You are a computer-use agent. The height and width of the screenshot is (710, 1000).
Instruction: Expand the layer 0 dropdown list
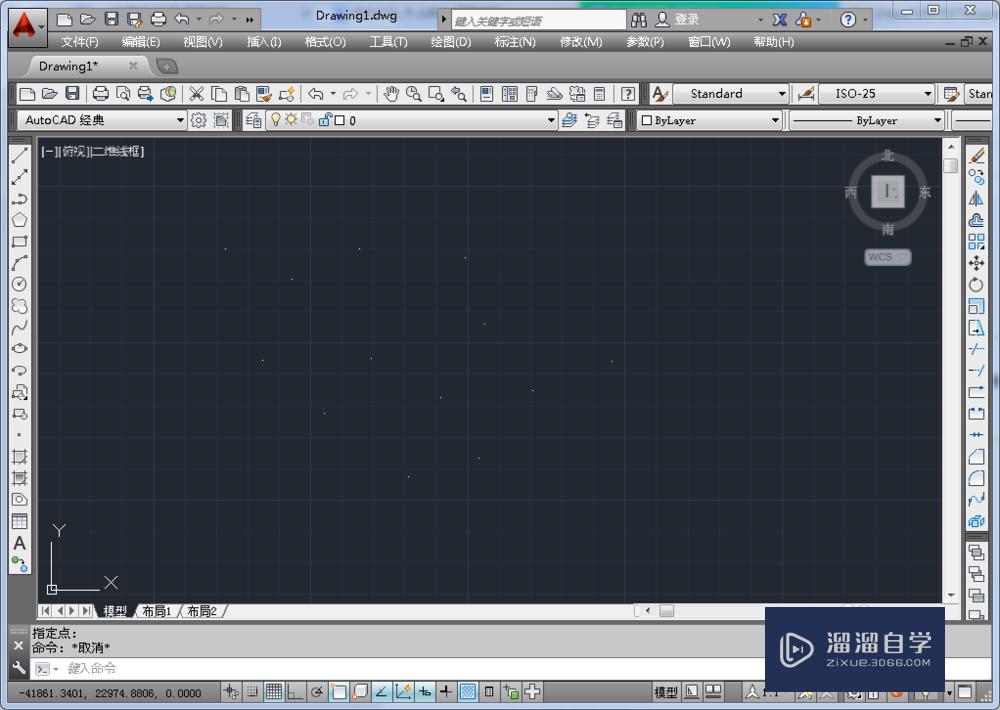coord(551,120)
